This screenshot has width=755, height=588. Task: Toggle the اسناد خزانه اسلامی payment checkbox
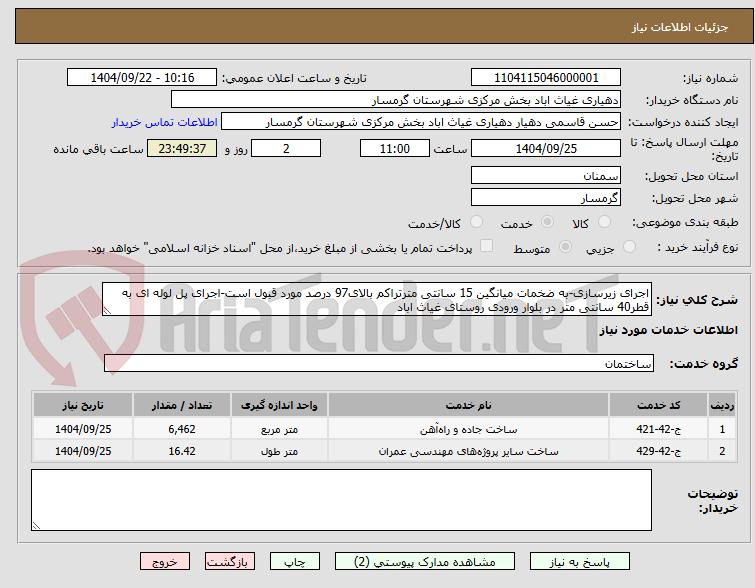[x=487, y=246]
